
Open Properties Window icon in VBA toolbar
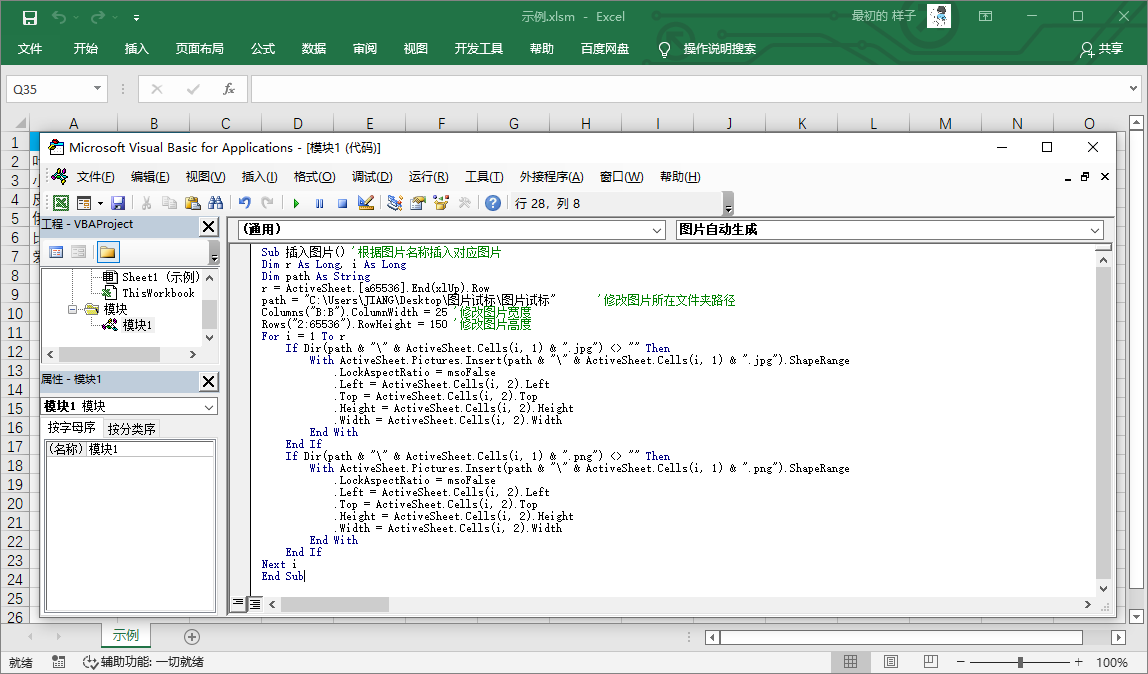pos(418,203)
